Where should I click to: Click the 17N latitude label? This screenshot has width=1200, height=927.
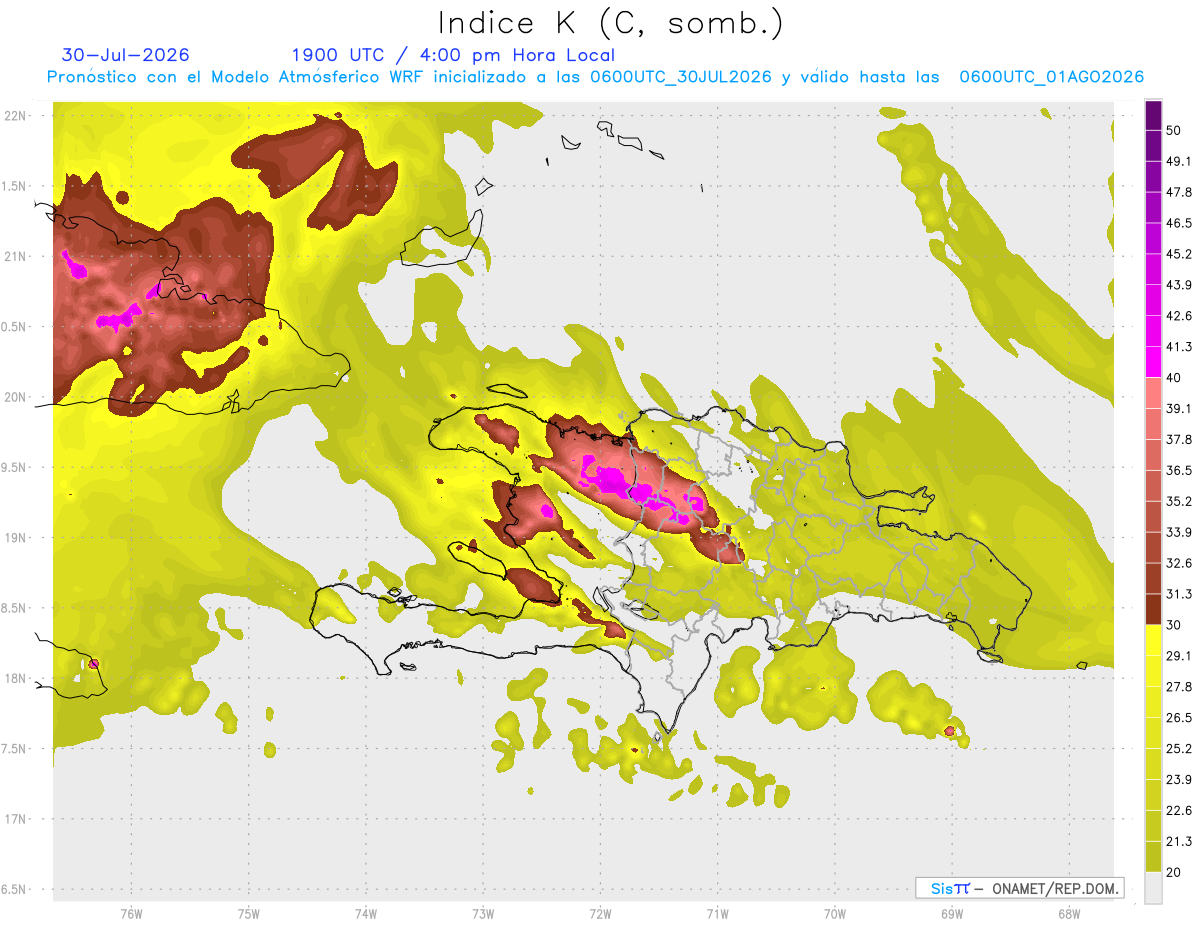click(x=16, y=819)
